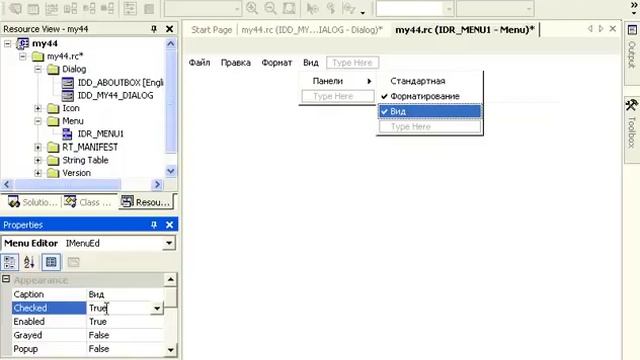
Task: Click the Caption property value Вид
Action: [x=125, y=294]
